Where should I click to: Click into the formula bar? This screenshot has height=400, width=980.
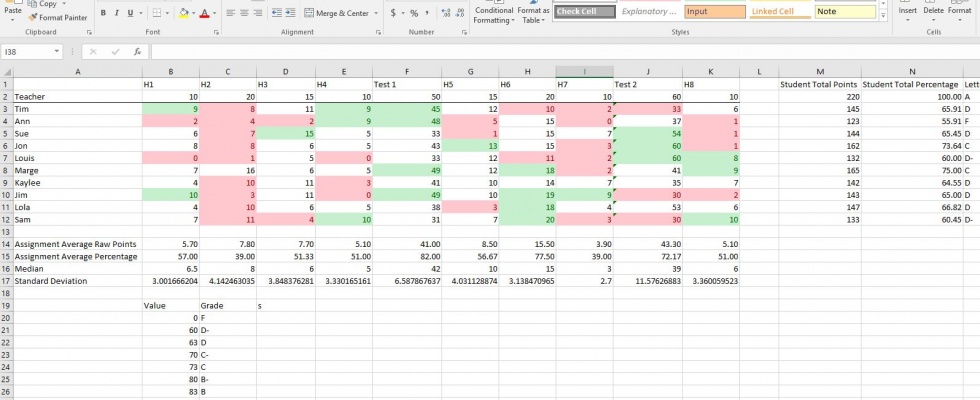[560, 51]
